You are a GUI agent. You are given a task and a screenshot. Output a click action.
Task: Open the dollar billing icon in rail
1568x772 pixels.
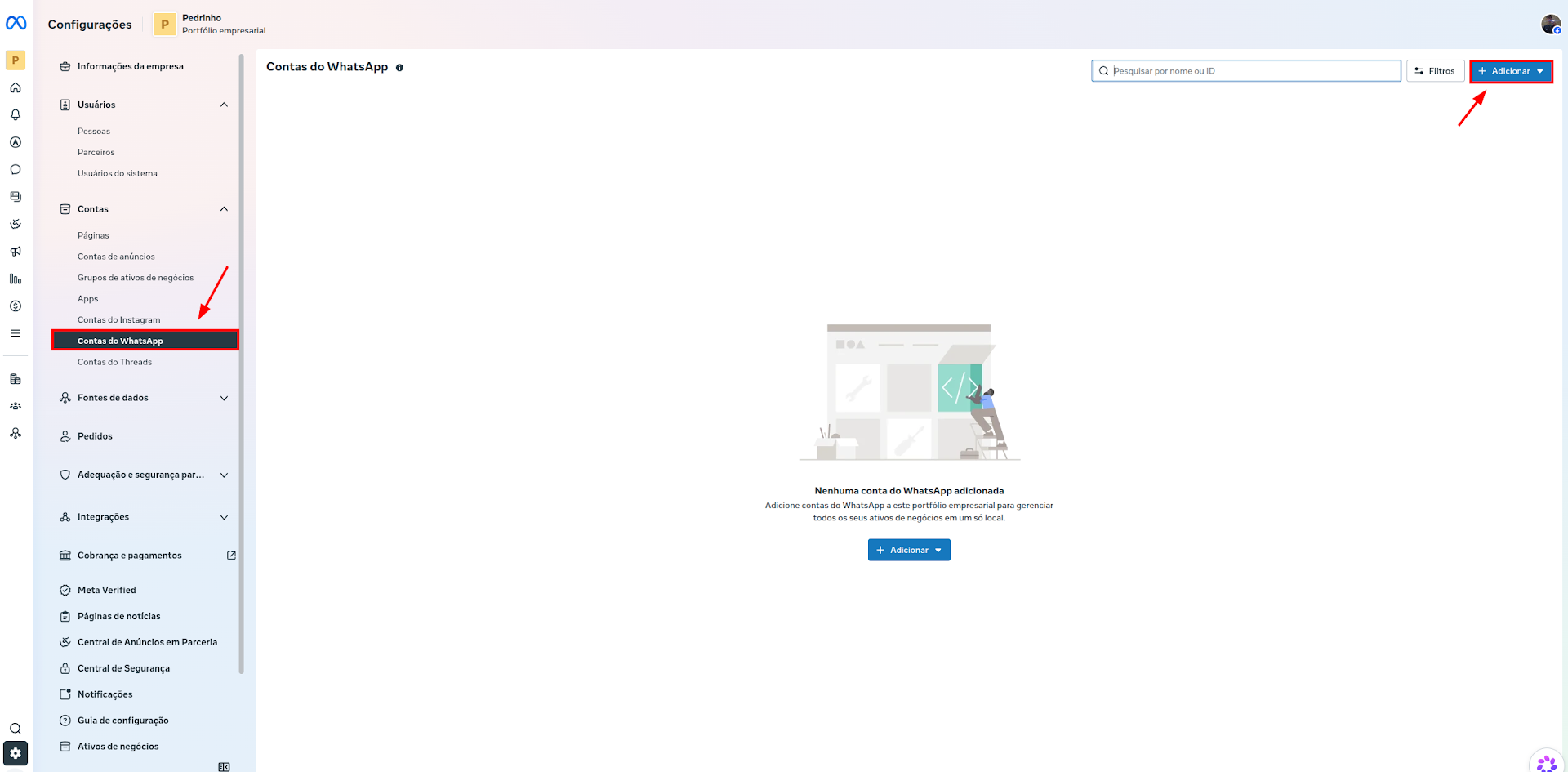click(16, 306)
